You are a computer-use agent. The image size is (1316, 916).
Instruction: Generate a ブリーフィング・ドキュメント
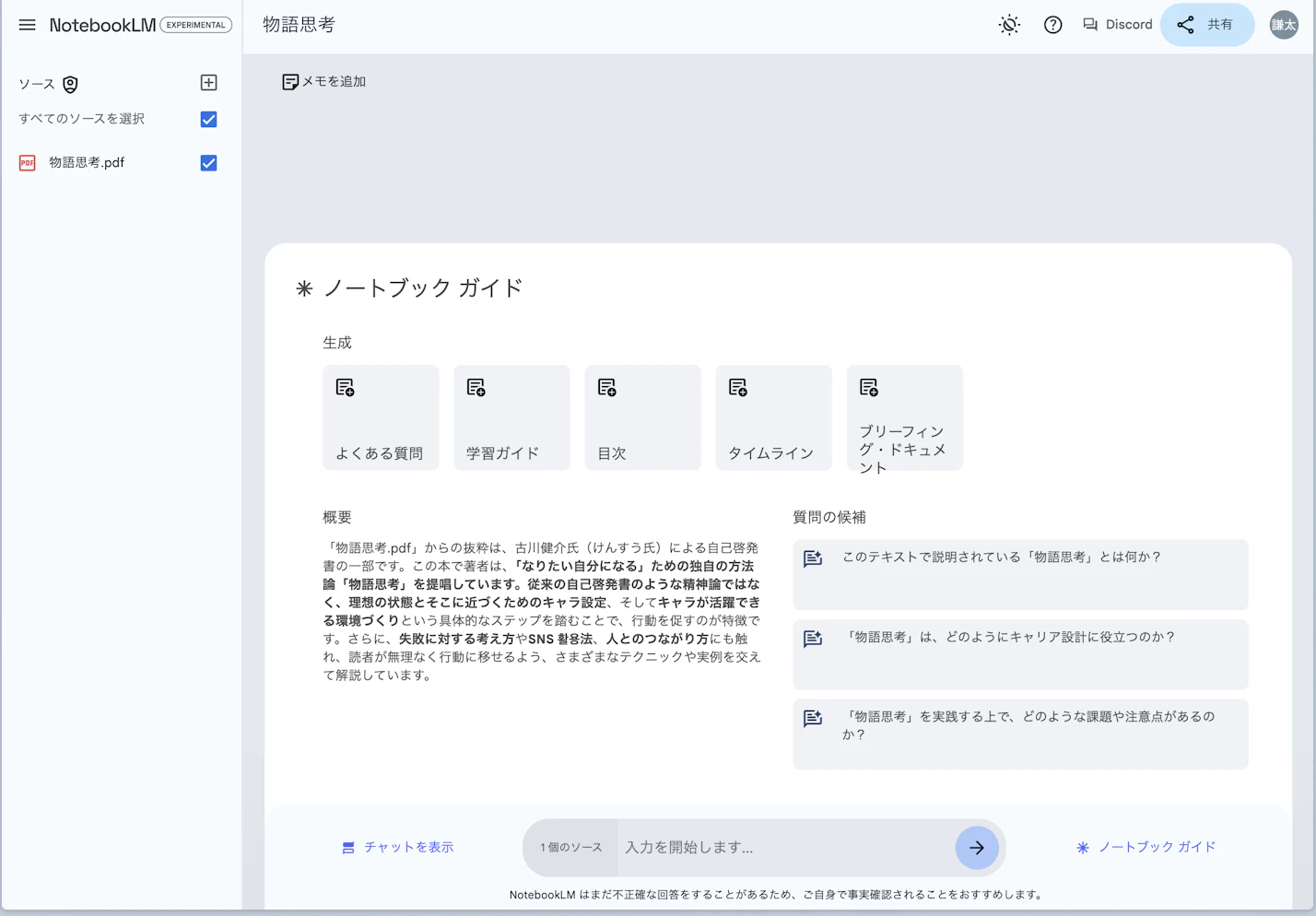[x=903, y=417]
